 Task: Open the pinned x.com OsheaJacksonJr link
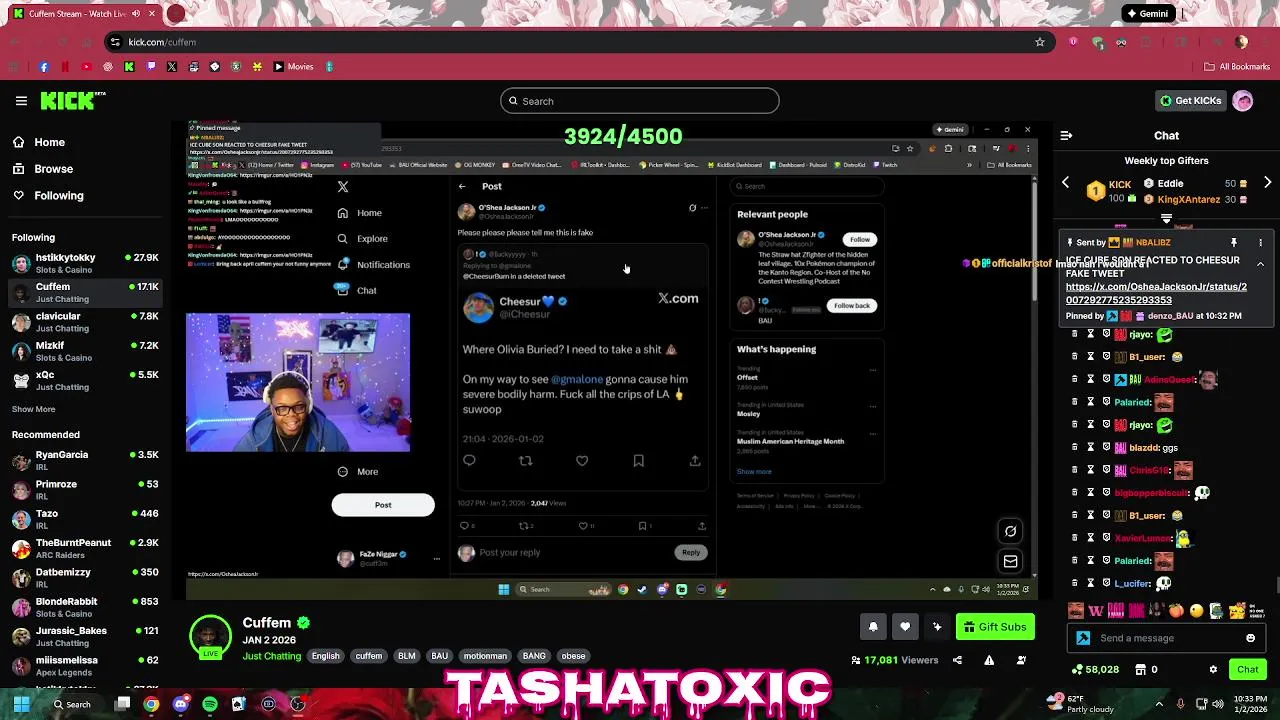(x=1156, y=293)
